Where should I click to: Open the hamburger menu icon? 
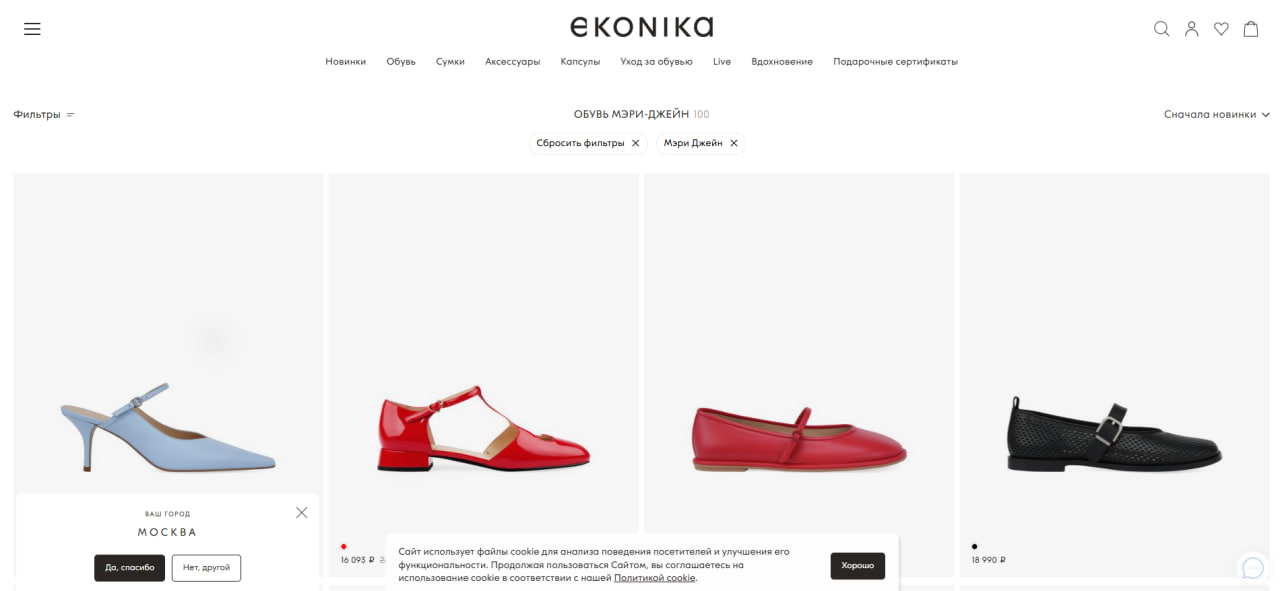[32, 29]
